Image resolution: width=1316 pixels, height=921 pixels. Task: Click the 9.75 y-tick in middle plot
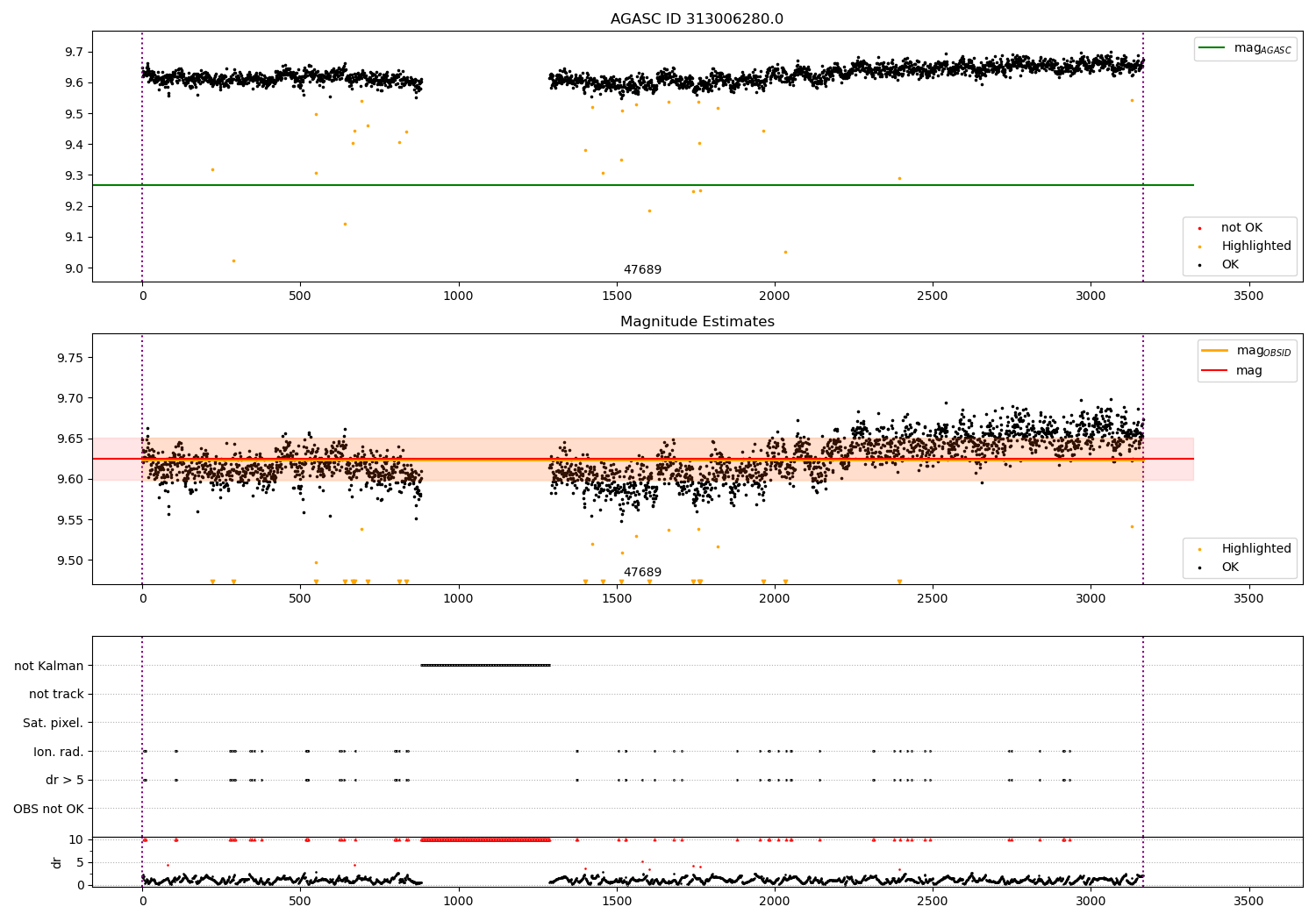point(70,358)
